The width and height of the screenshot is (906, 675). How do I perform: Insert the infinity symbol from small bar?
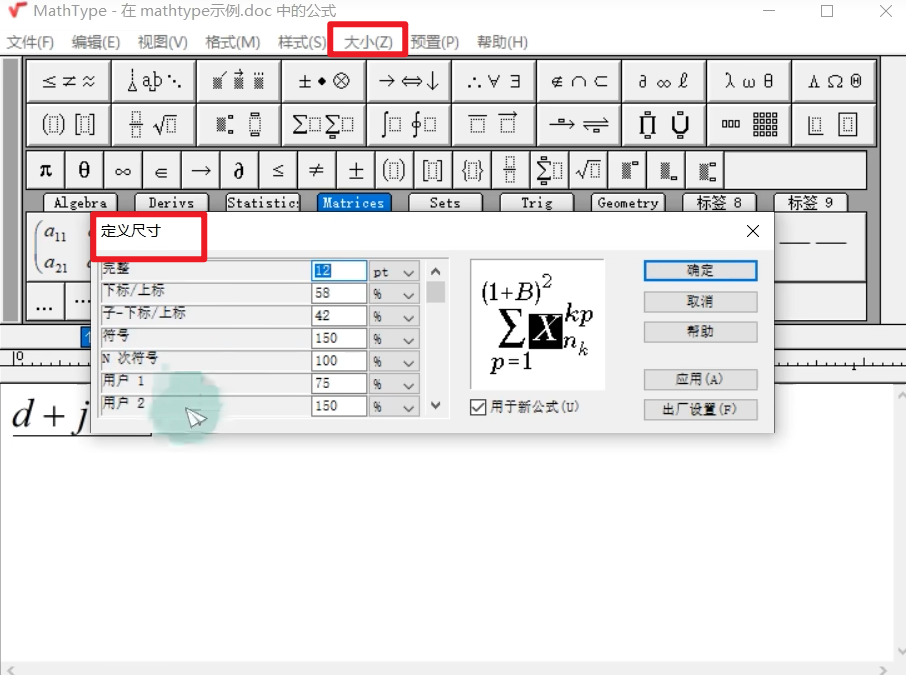(x=123, y=170)
